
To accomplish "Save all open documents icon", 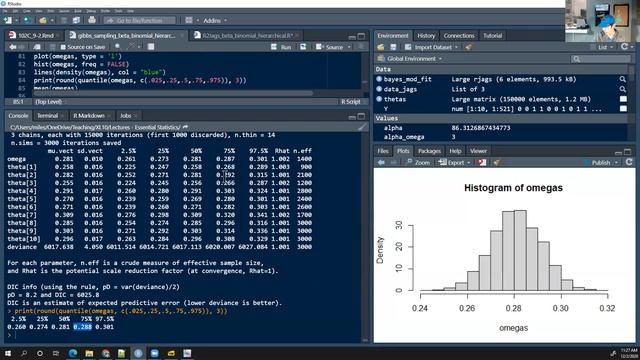I will tap(76, 20).
